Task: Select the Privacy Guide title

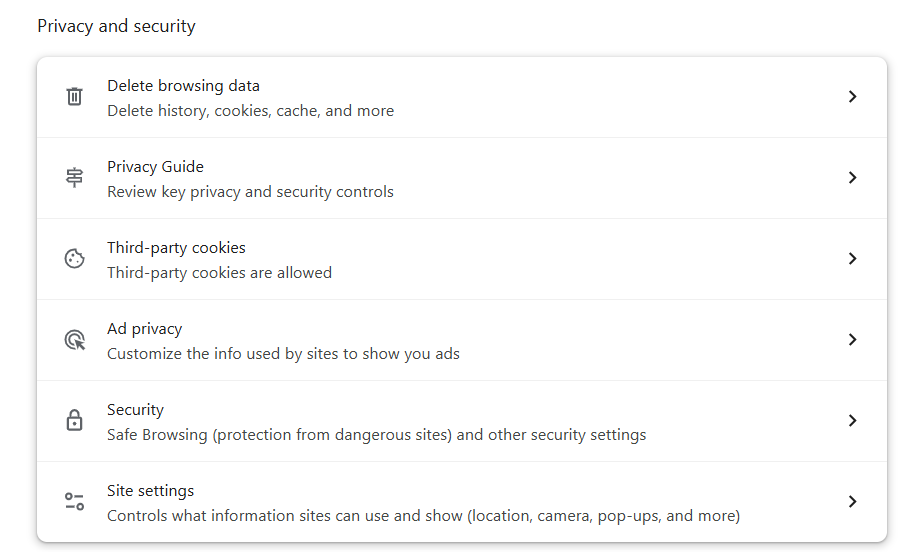Action: click(155, 167)
